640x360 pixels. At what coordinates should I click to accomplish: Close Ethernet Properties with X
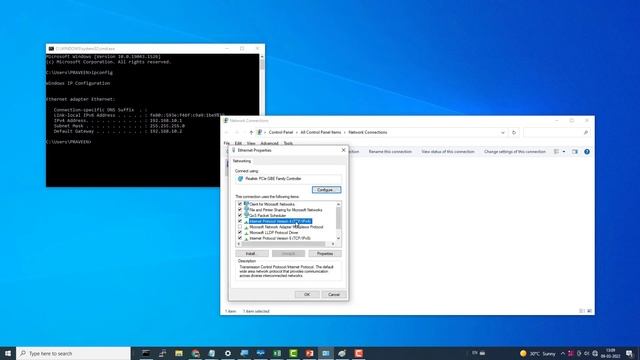click(343, 150)
